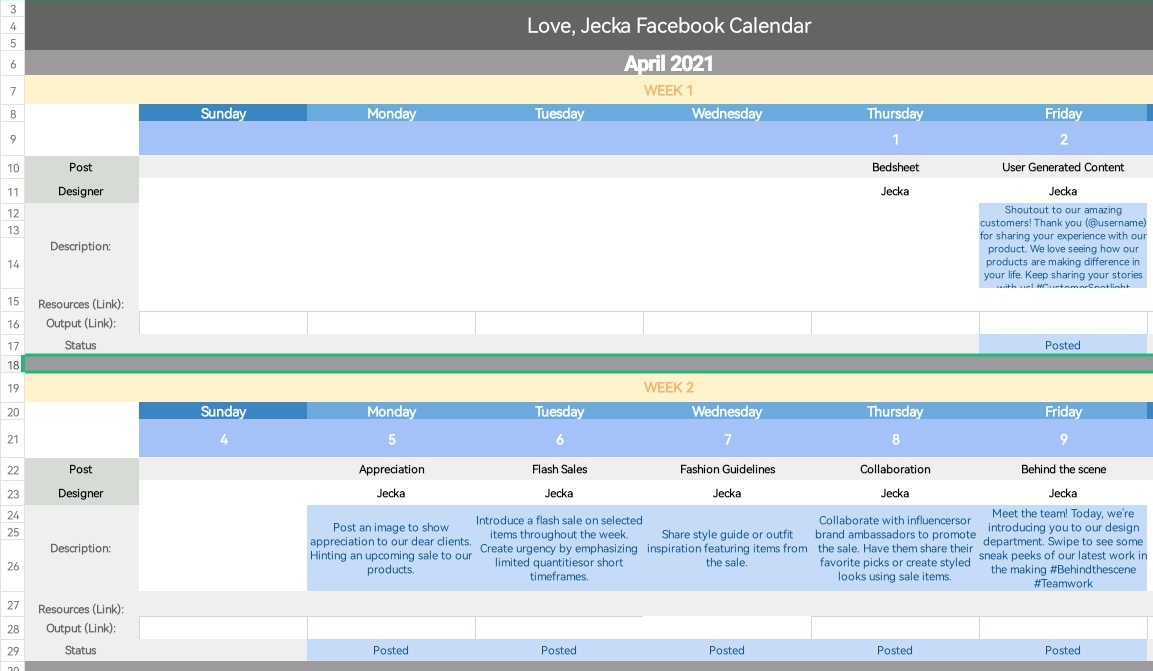Select the Flash sale description cell on Tuesday

point(559,548)
